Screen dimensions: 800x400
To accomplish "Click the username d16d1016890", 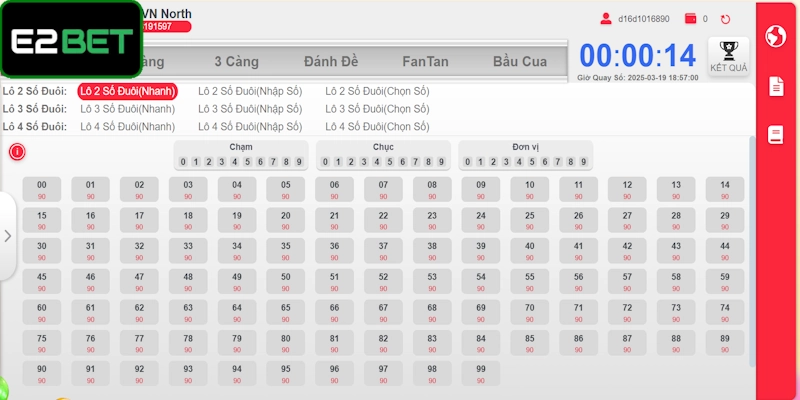I will point(644,19).
